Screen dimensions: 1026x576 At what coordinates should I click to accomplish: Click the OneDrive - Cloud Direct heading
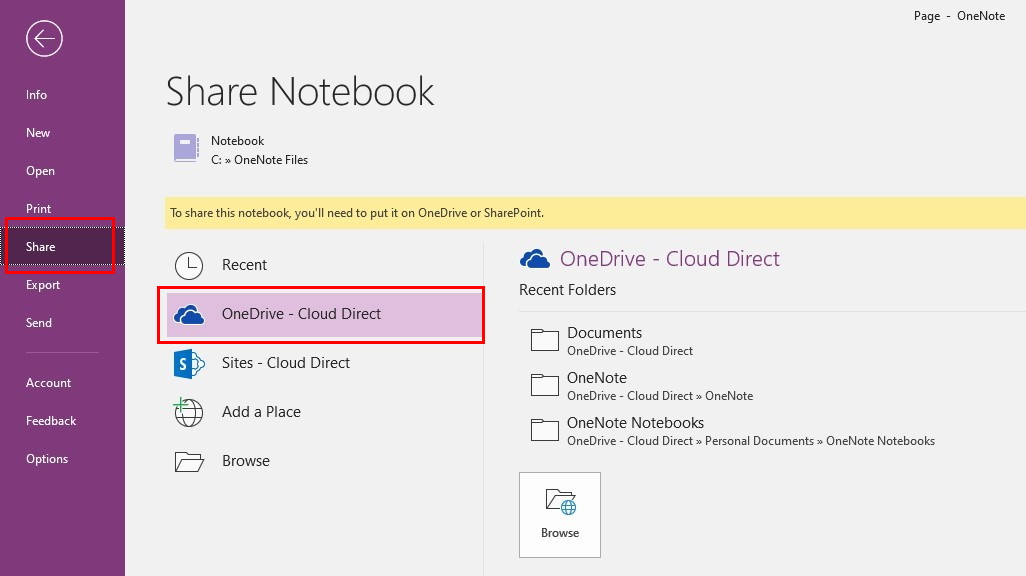tap(670, 259)
